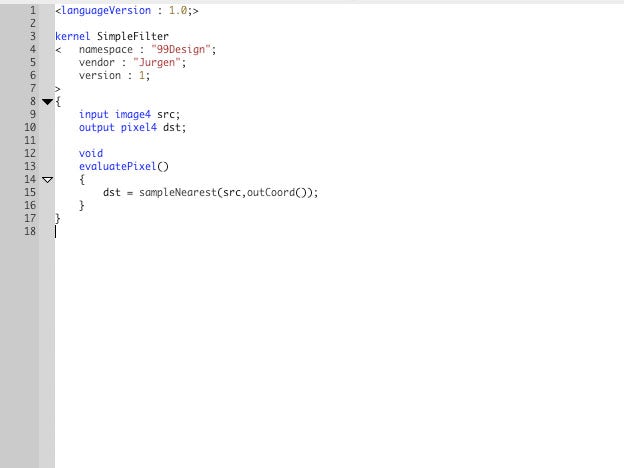
Task: Click the '1.0' version value
Action: point(178,10)
